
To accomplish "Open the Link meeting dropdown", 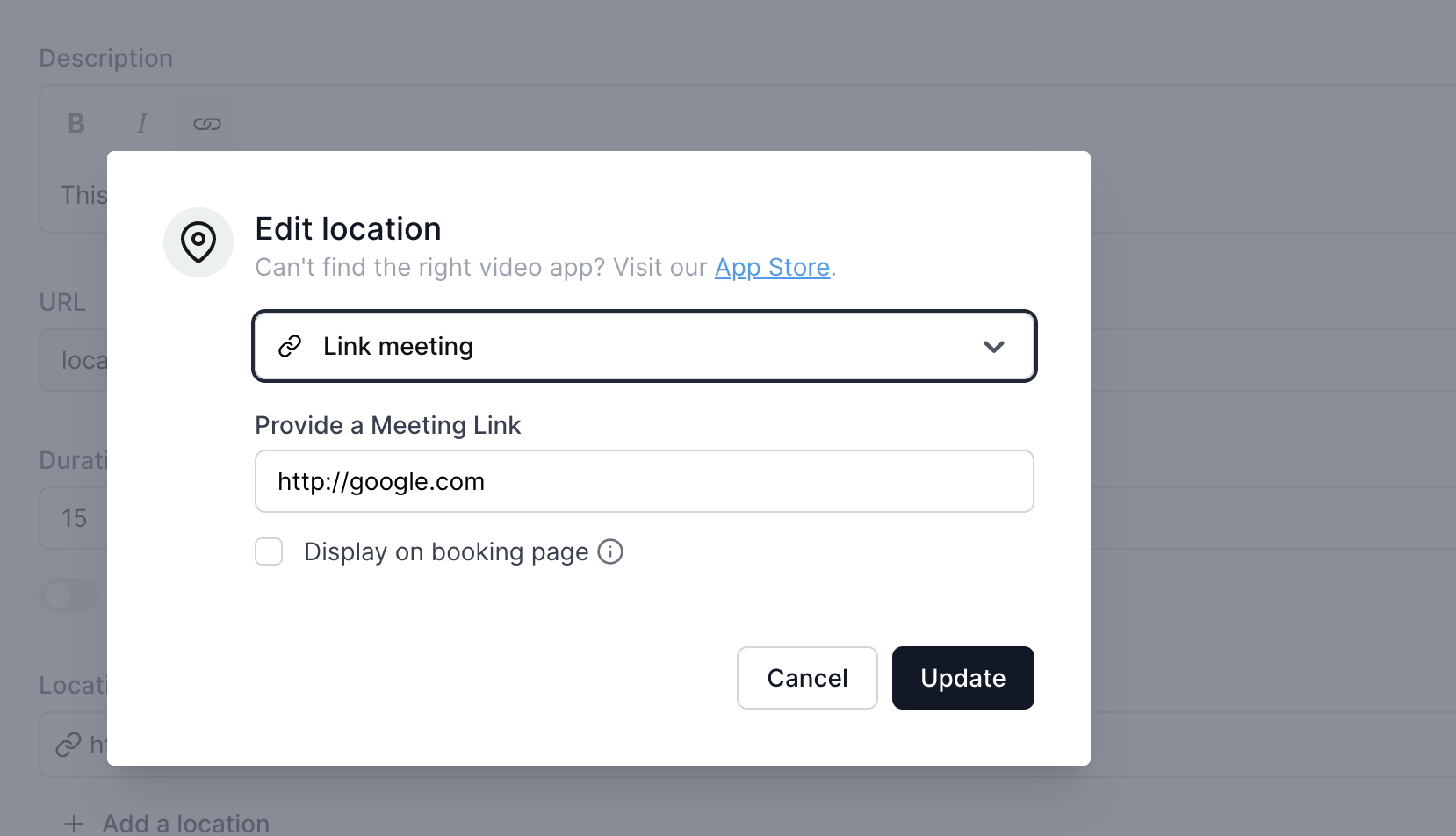I will tap(644, 346).
